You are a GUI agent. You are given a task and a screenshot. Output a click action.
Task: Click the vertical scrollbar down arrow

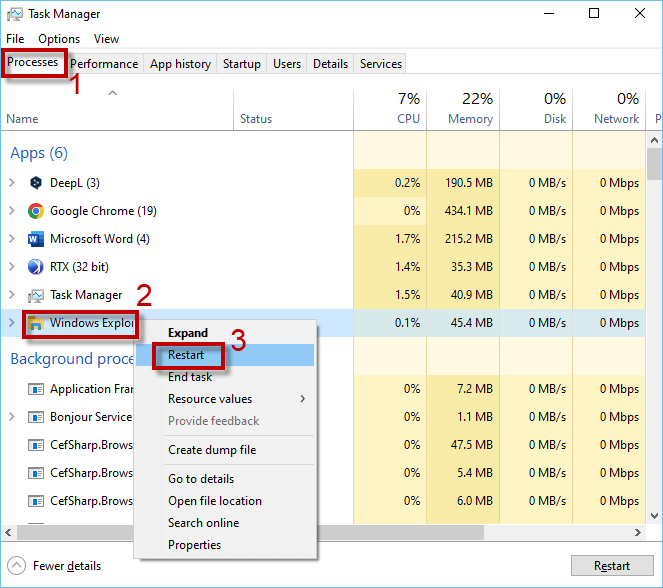654,516
